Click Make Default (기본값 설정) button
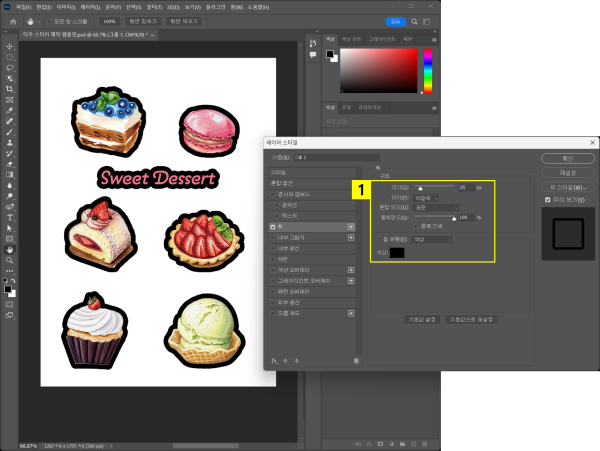 (x=422, y=319)
